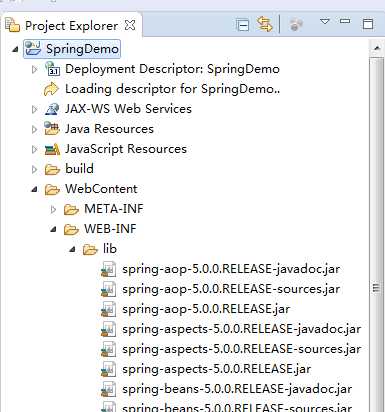This screenshot has width=385, height=412.
Task: Select the Project Explorer tab
Action: click(71, 26)
